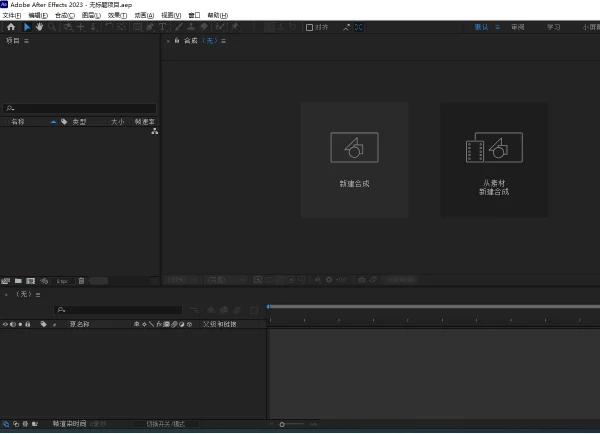Open the composition viewer panel menu
The height and width of the screenshot is (434, 600).
(223, 41)
